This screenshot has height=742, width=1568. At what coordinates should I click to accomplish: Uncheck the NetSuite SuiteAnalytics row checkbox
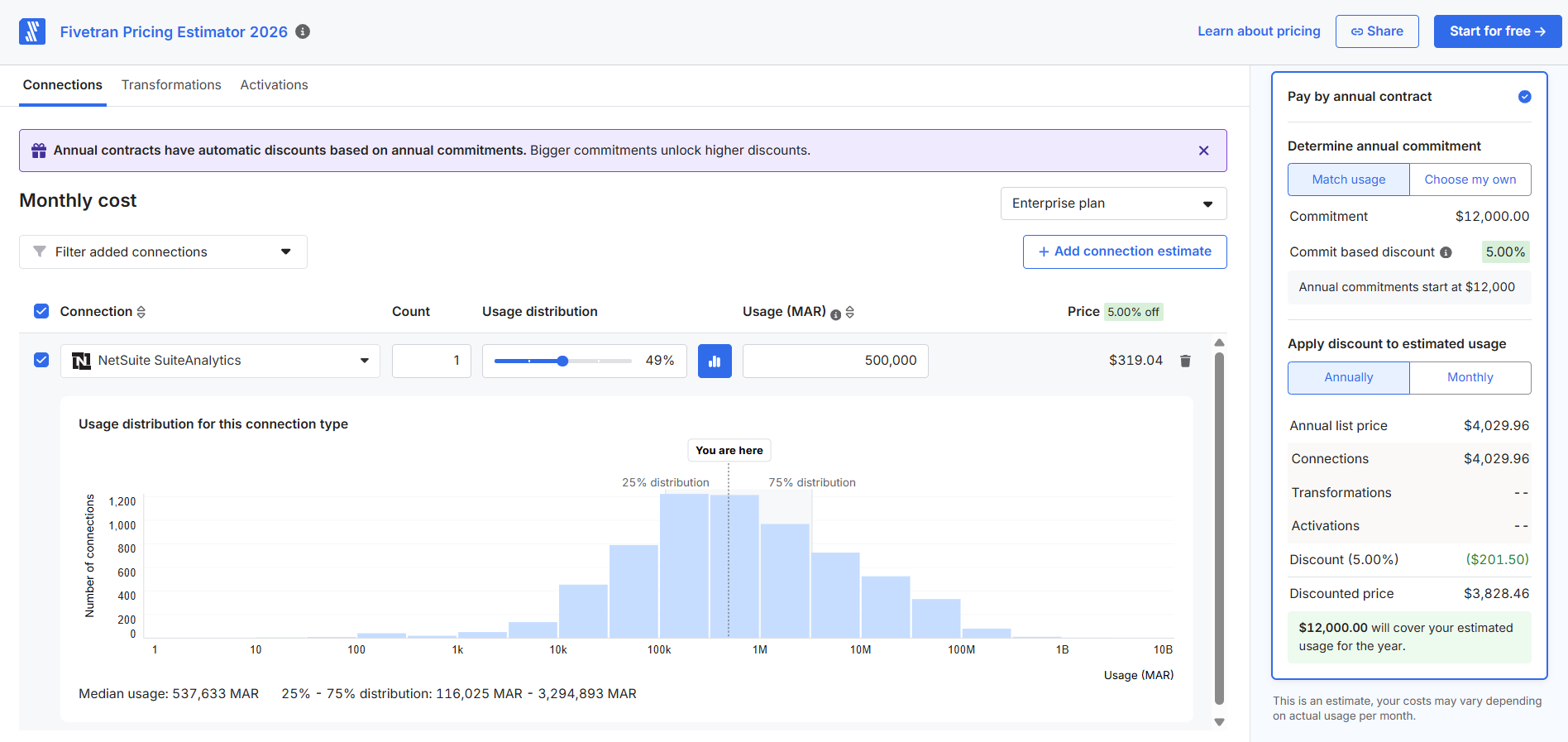(41, 360)
